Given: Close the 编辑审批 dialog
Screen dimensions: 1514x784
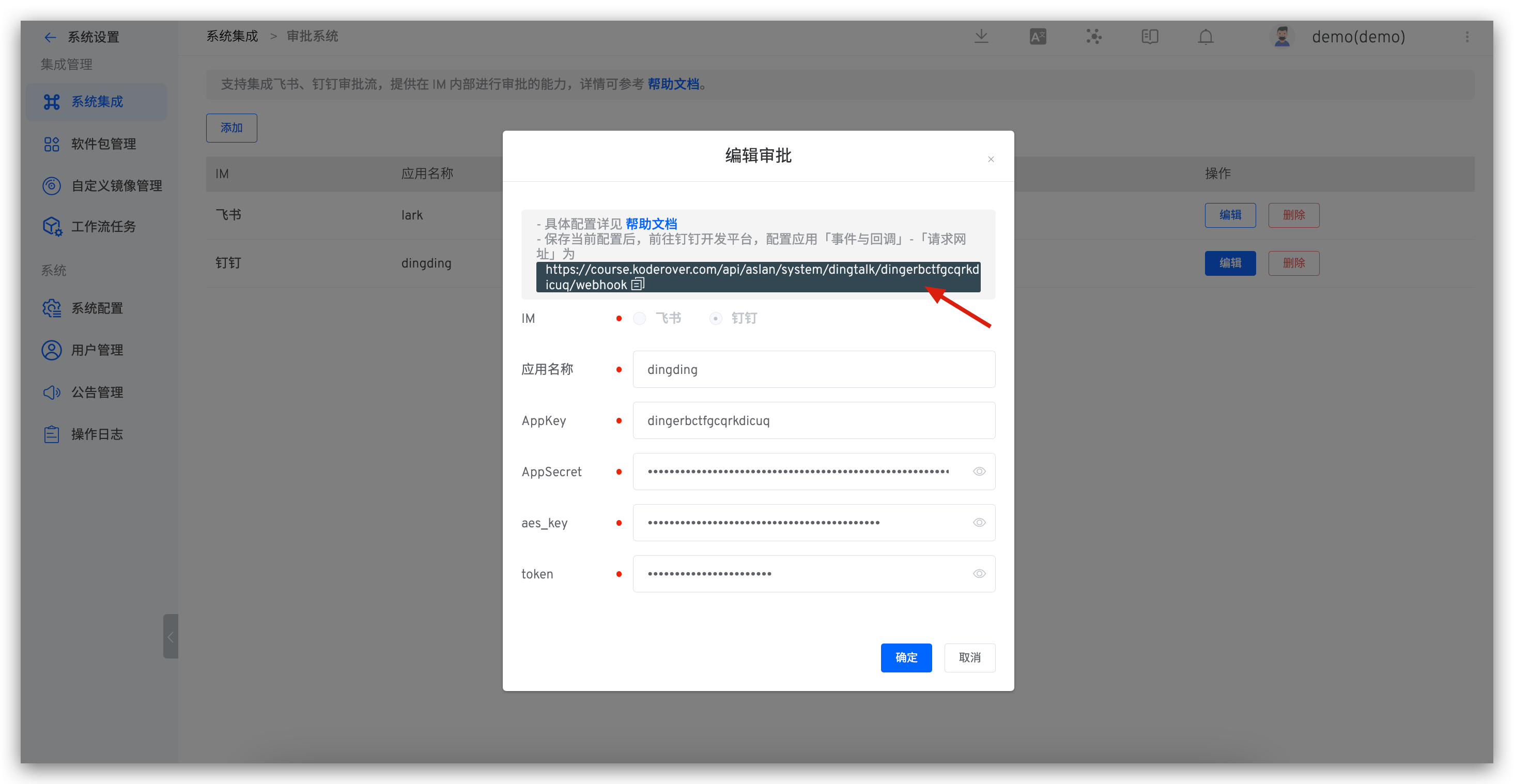Looking at the screenshot, I should pyautogui.click(x=991, y=159).
